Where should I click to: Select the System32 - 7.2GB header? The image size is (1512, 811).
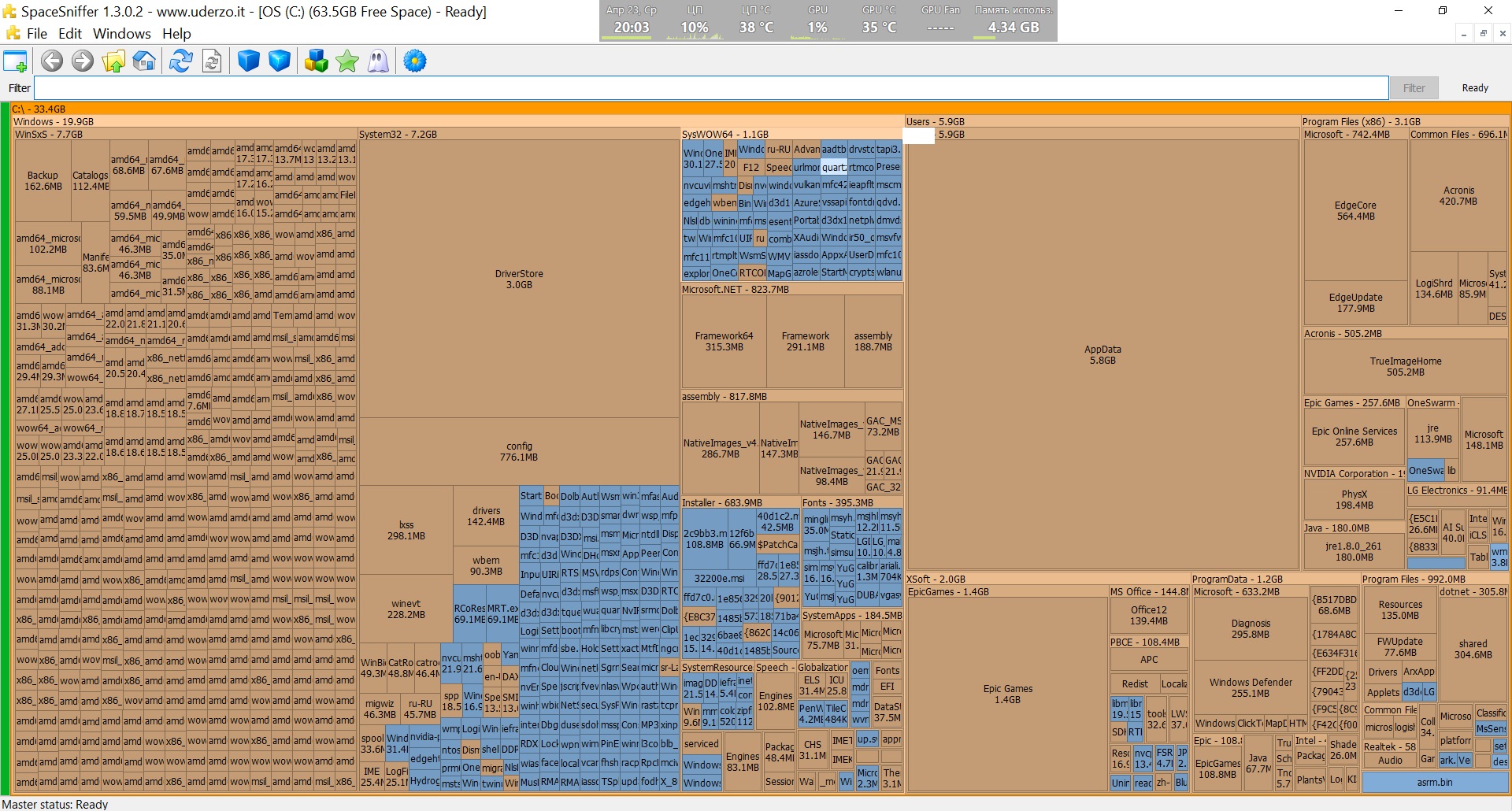(x=519, y=134)
